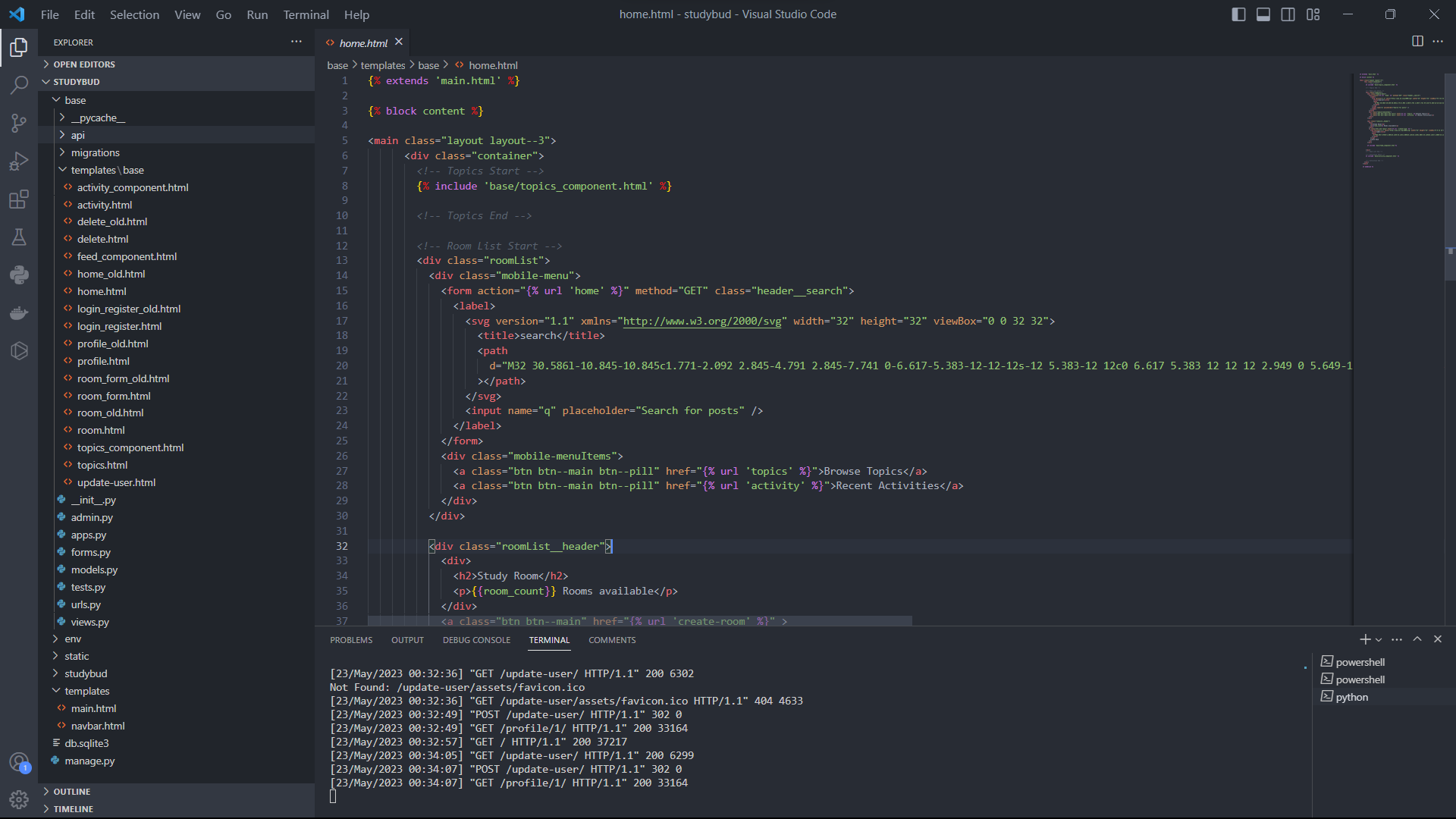Open the Source Control view
1456x819 pixels.
click(18, 123)
